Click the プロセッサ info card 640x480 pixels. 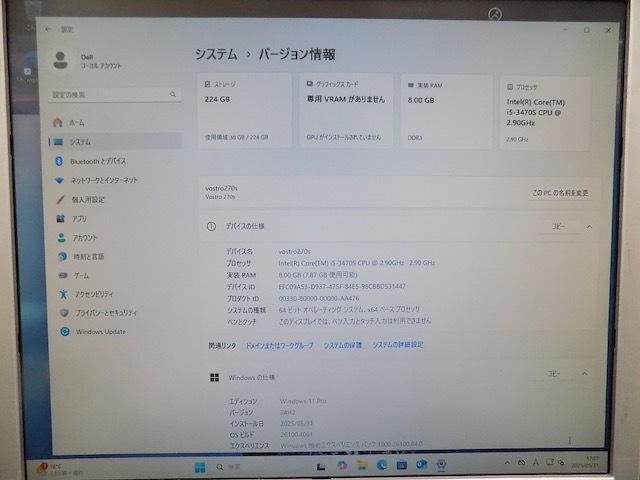(x=544, y=113)
